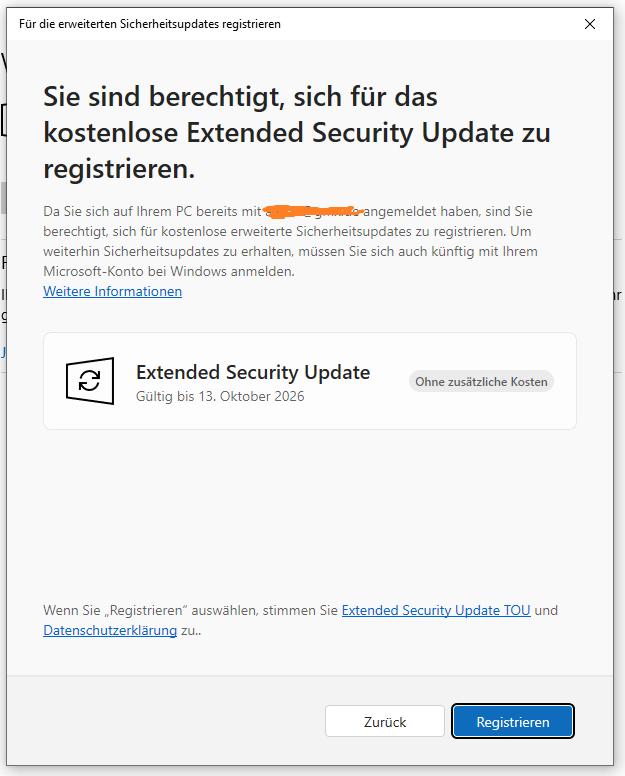Open the Extended Security Update TOU link

tap(436, 610)
